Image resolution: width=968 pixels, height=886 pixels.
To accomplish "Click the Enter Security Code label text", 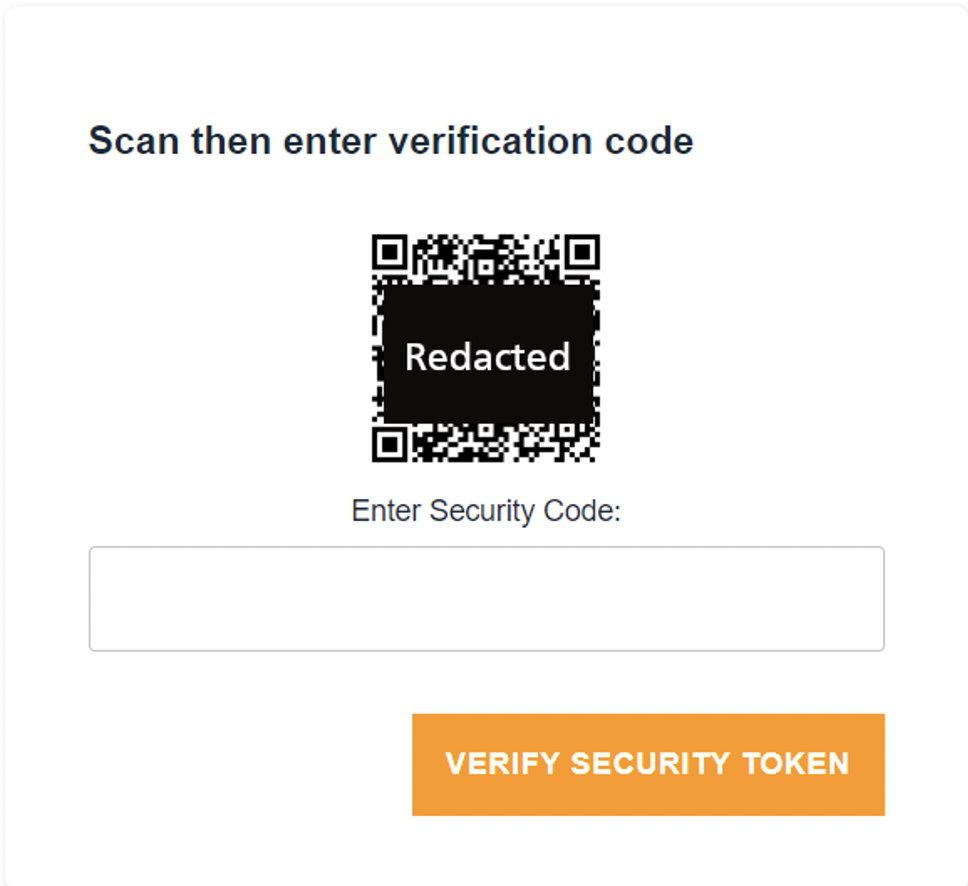I will (x=487, y=511).
